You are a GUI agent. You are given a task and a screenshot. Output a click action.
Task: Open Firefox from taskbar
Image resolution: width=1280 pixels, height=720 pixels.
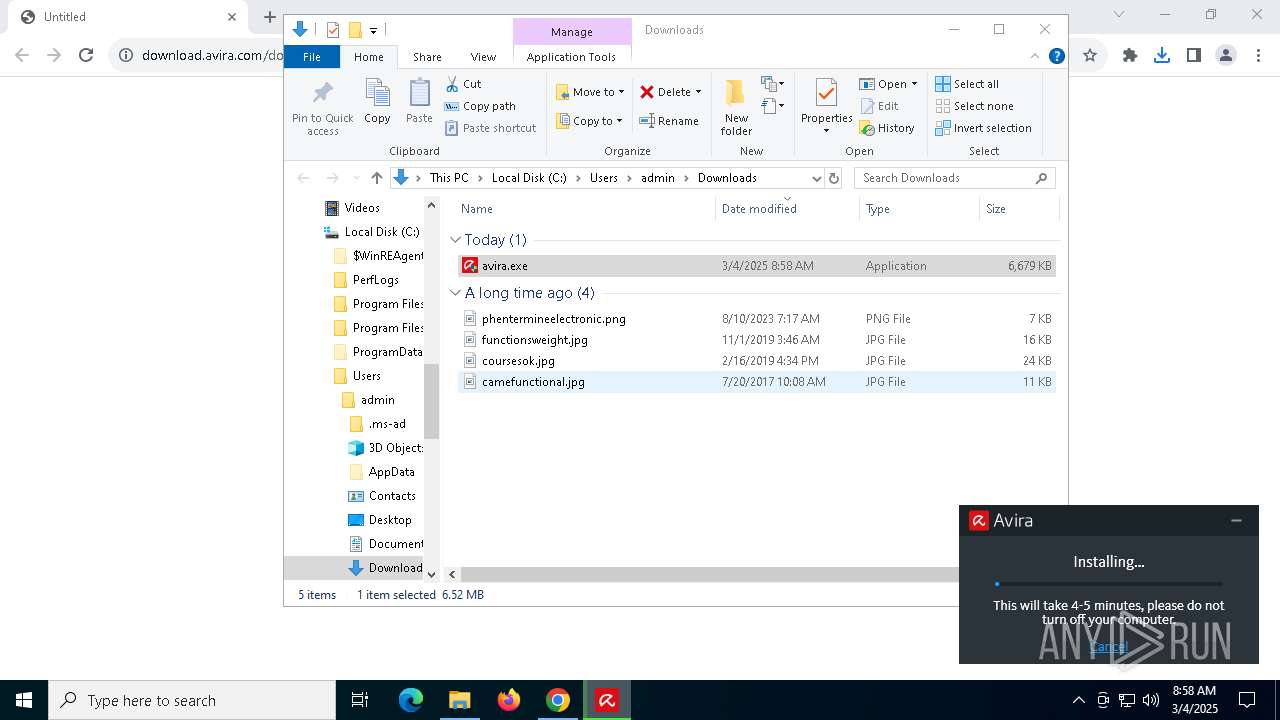[x=509, y=700]
